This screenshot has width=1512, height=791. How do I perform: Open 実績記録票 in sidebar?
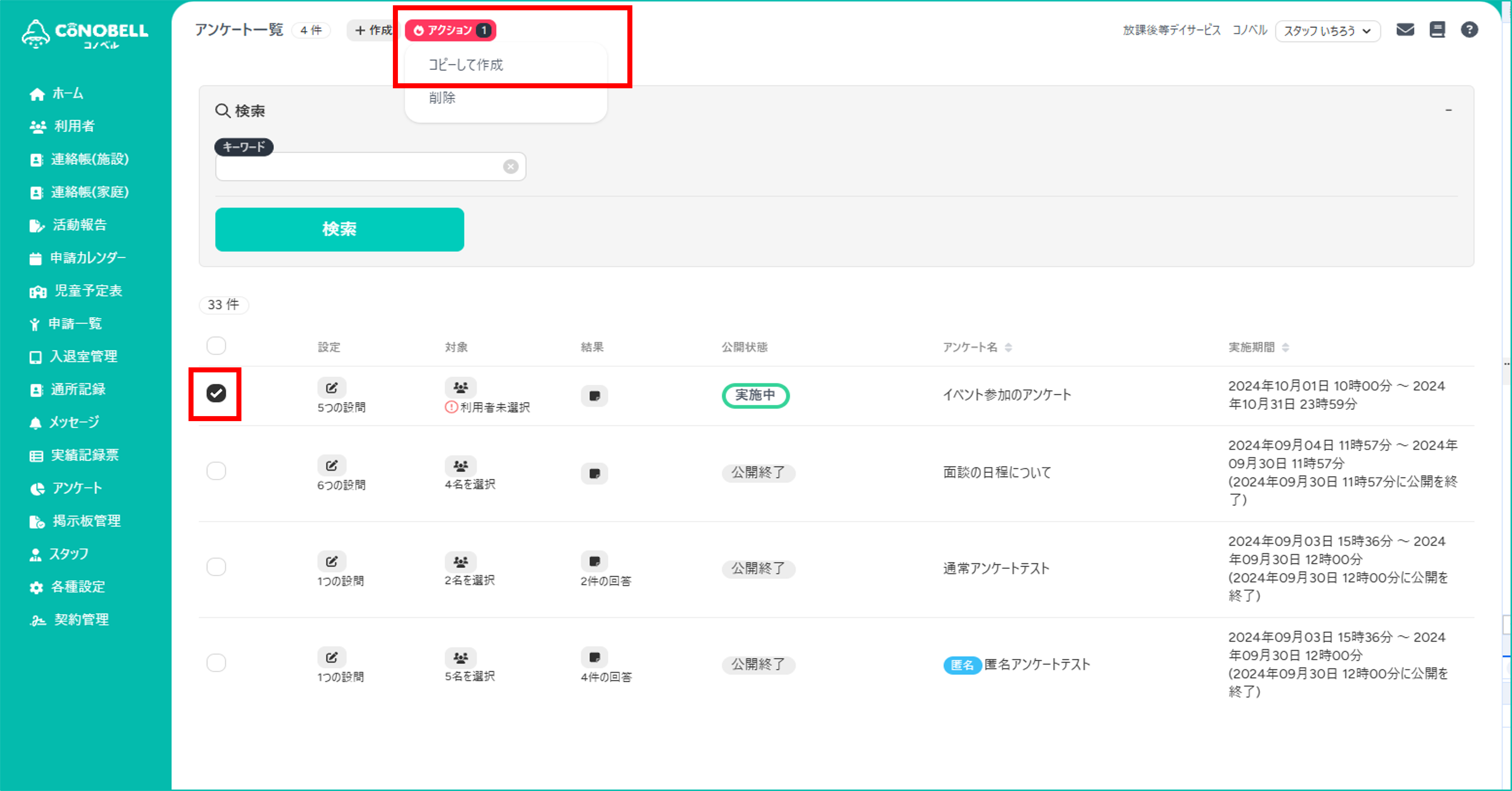74,455
